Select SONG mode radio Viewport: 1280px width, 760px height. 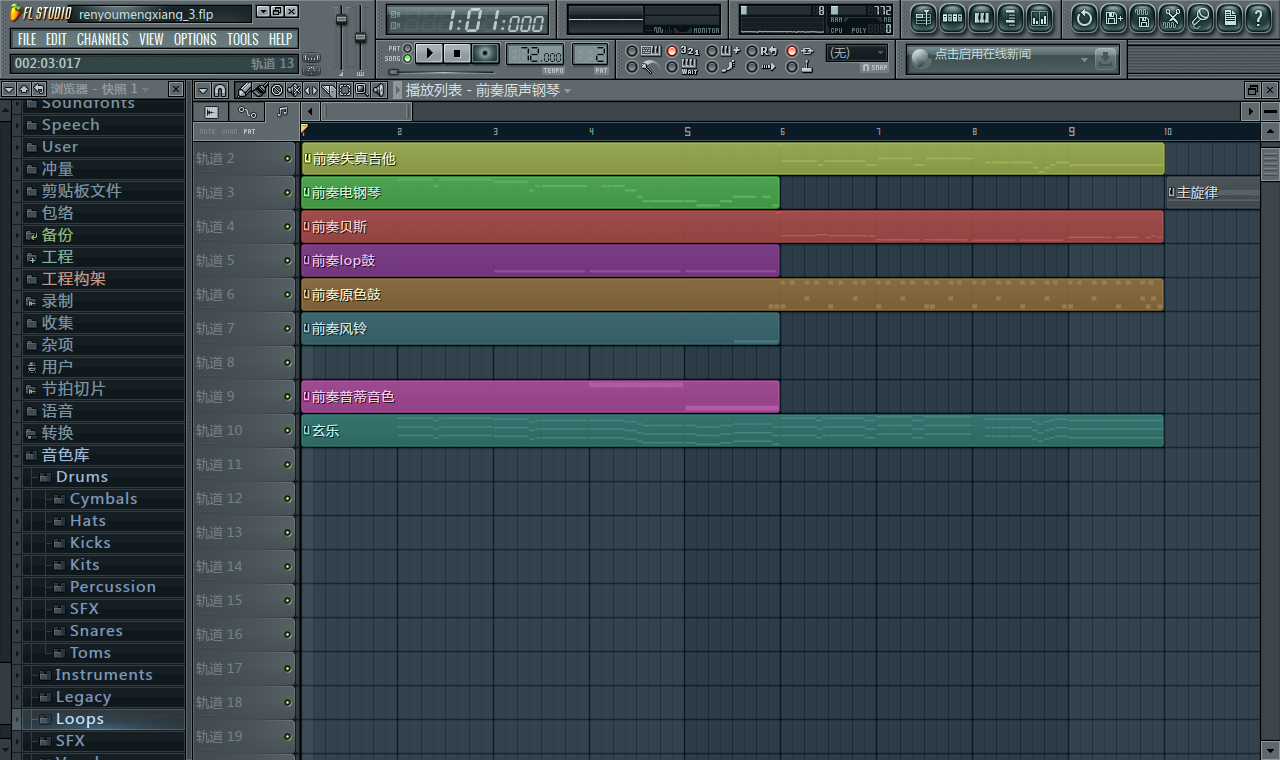407,58
